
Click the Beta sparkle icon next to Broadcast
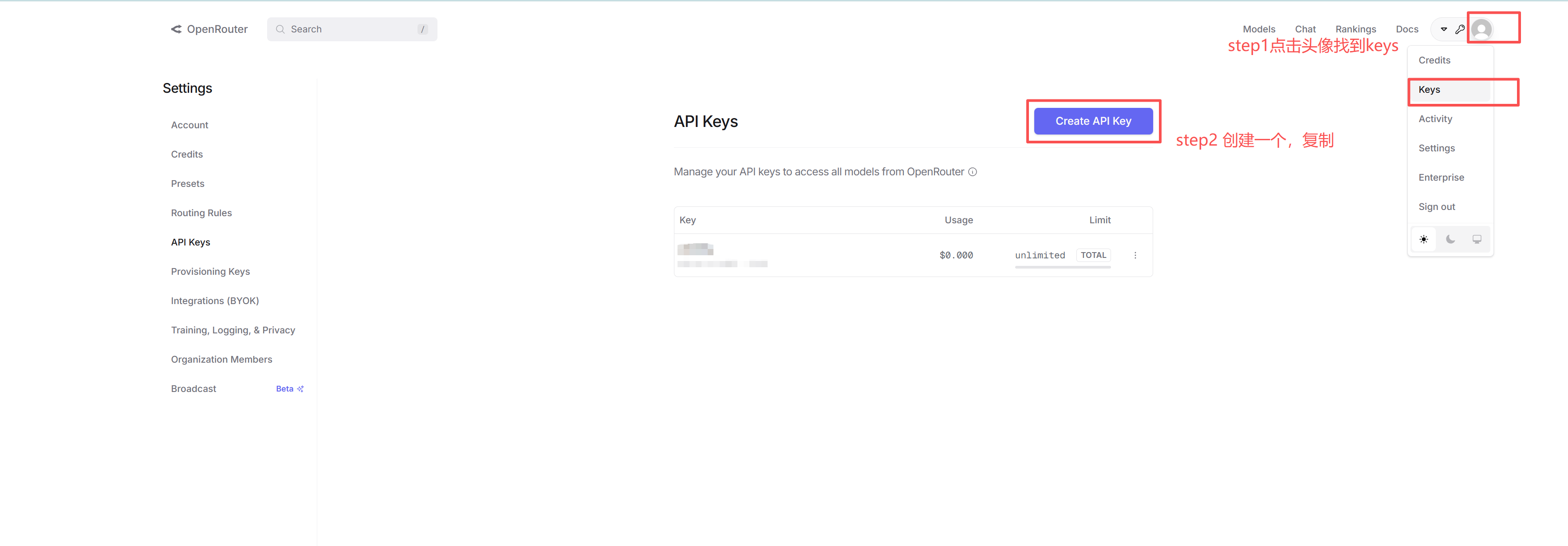pos(300,388)
